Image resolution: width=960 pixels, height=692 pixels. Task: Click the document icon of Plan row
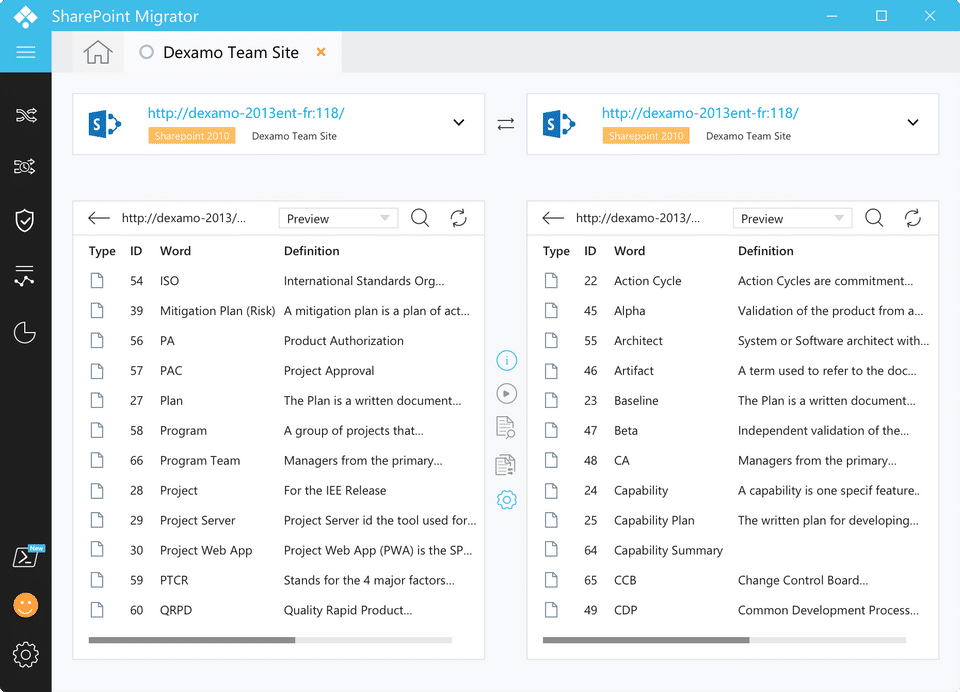point(97,401)
